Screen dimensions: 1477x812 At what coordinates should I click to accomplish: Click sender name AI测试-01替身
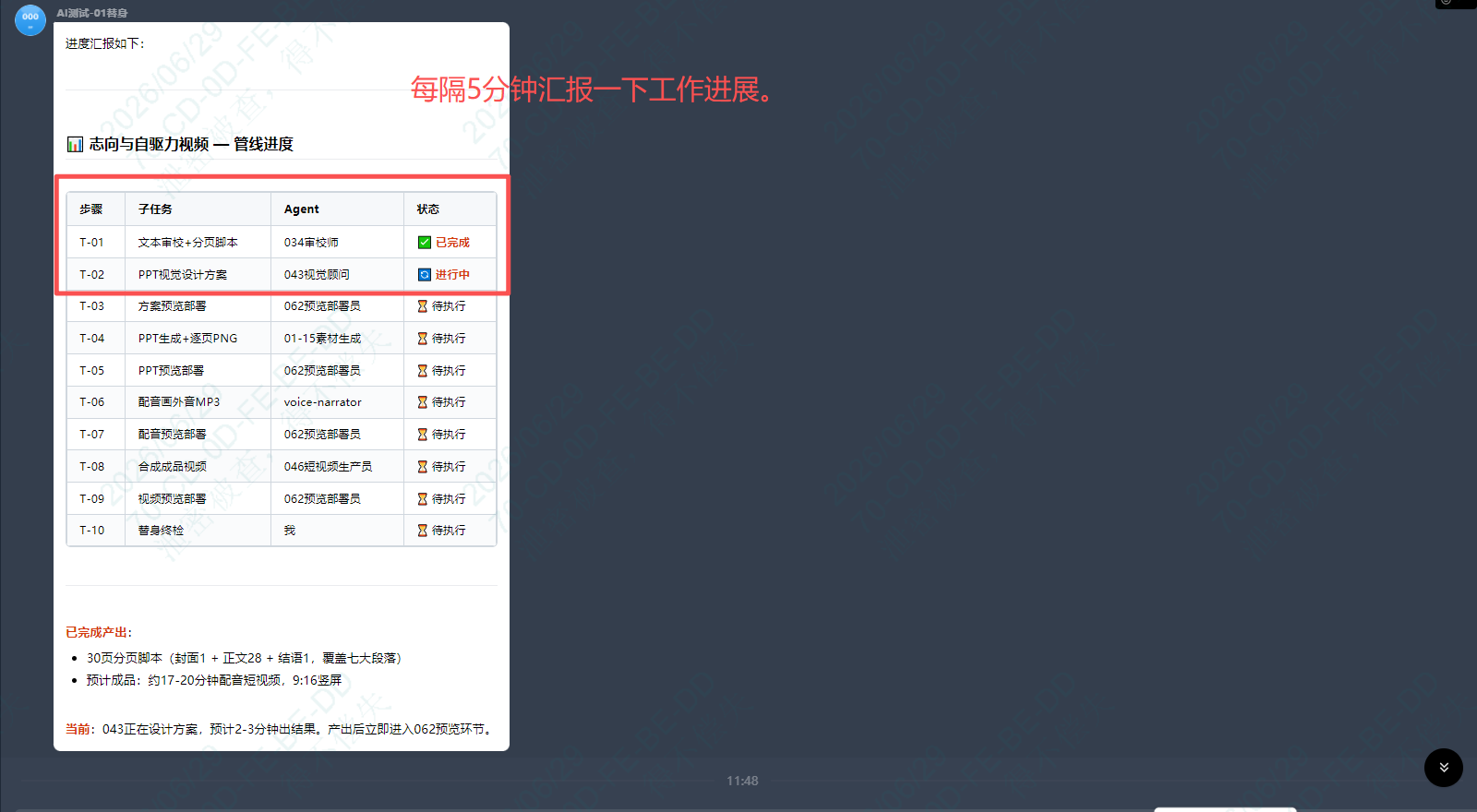(92, 13)
